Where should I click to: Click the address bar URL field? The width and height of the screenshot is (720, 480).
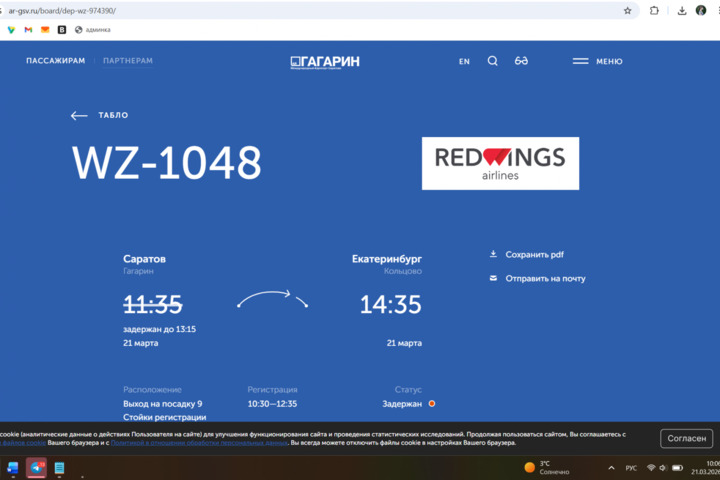300,11
